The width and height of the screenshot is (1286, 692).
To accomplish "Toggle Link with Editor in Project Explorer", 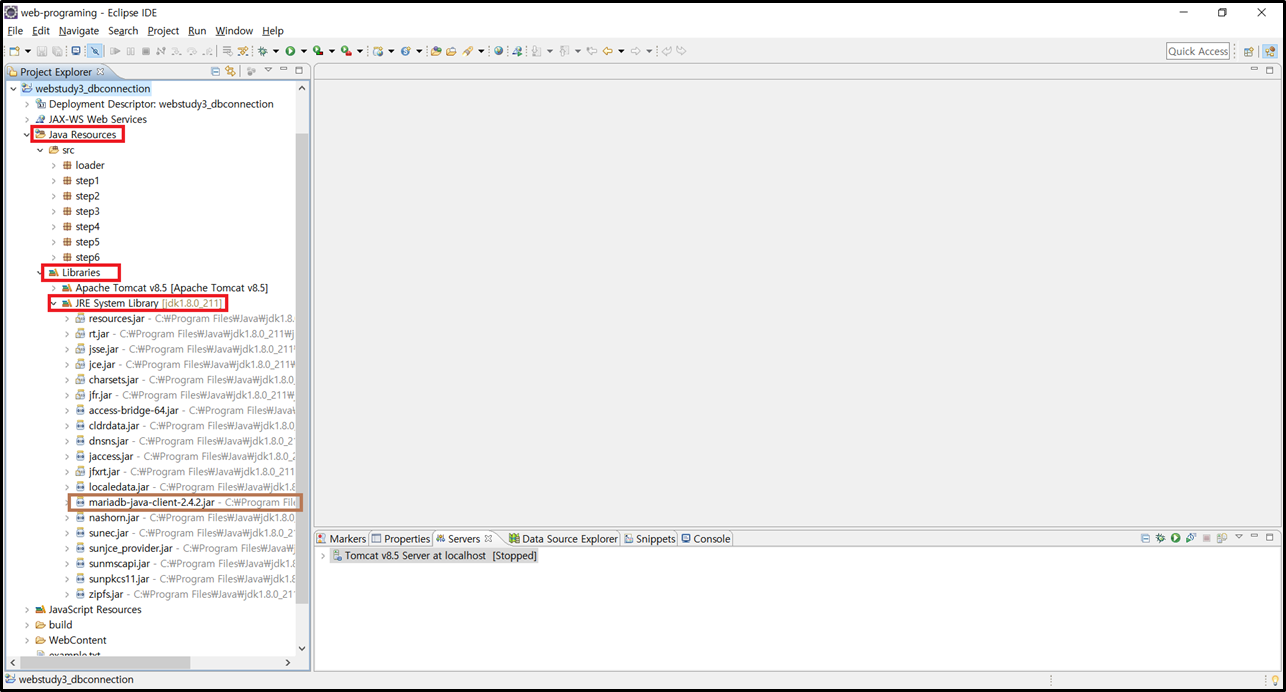I will pyautogui.click(x=230, y=71).
